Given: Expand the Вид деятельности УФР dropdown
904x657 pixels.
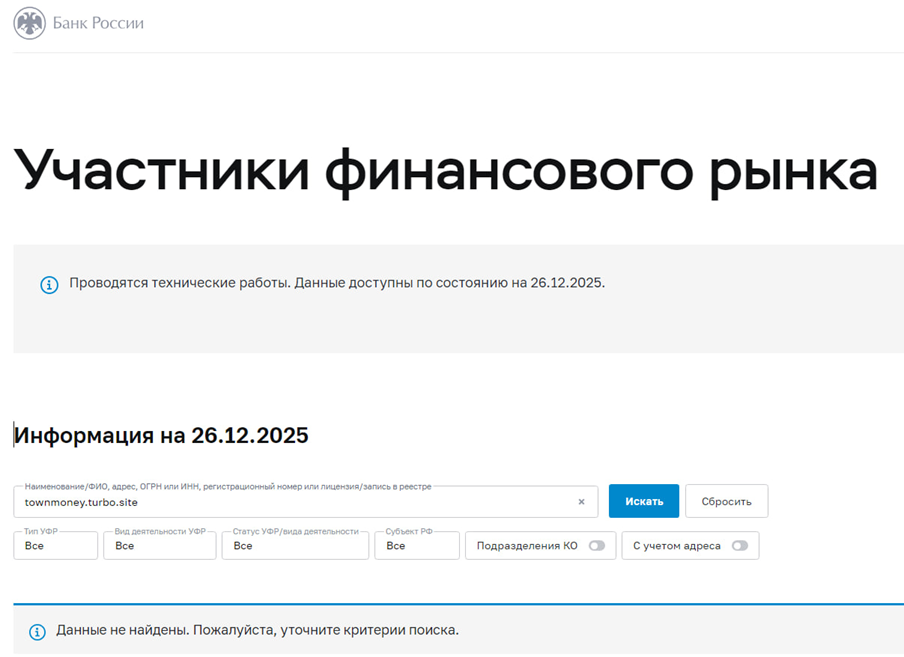Looking at the screenshot, I should click(x=160, y=545).
